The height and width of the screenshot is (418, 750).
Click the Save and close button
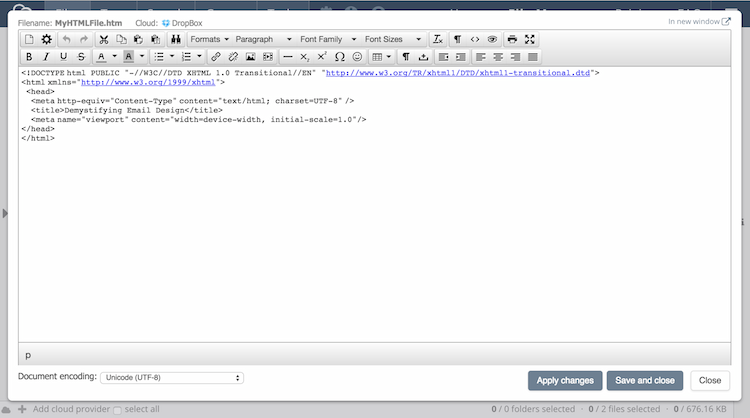coord(645,380)
